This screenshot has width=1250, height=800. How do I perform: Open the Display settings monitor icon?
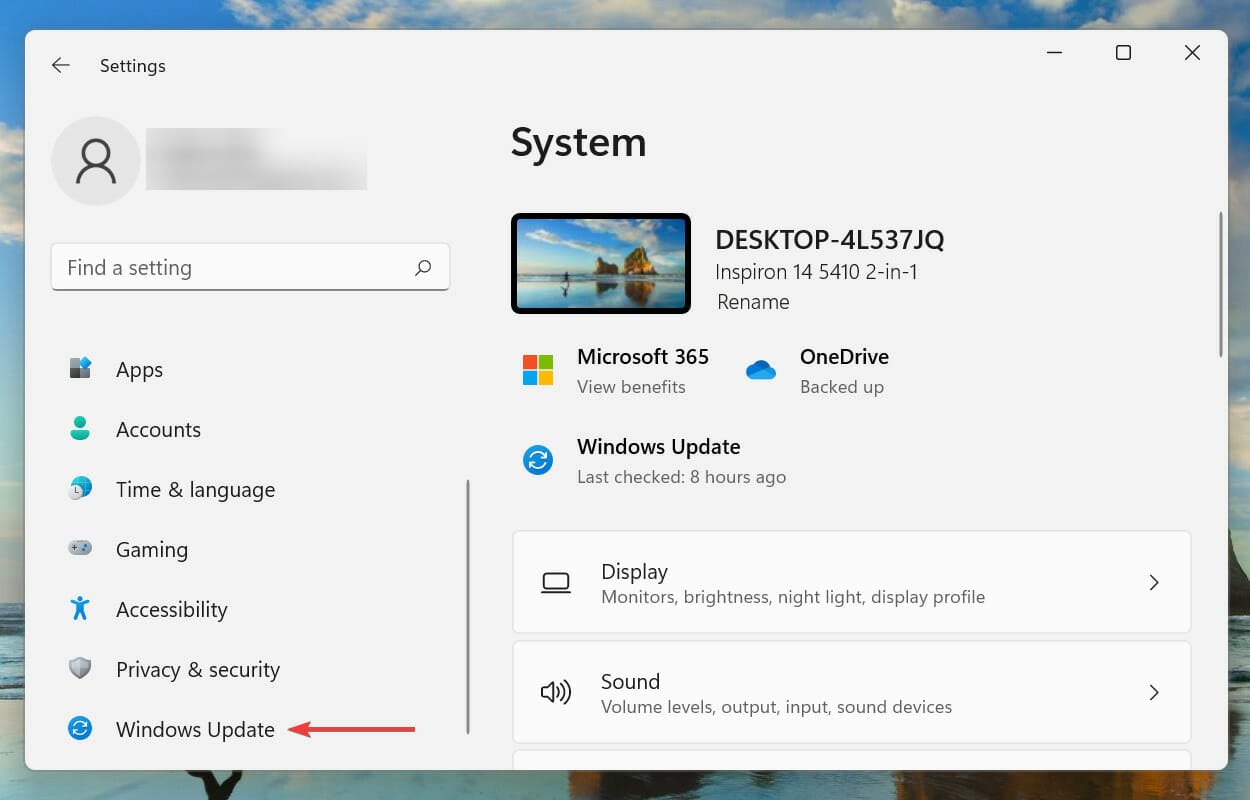click(556, 582)
